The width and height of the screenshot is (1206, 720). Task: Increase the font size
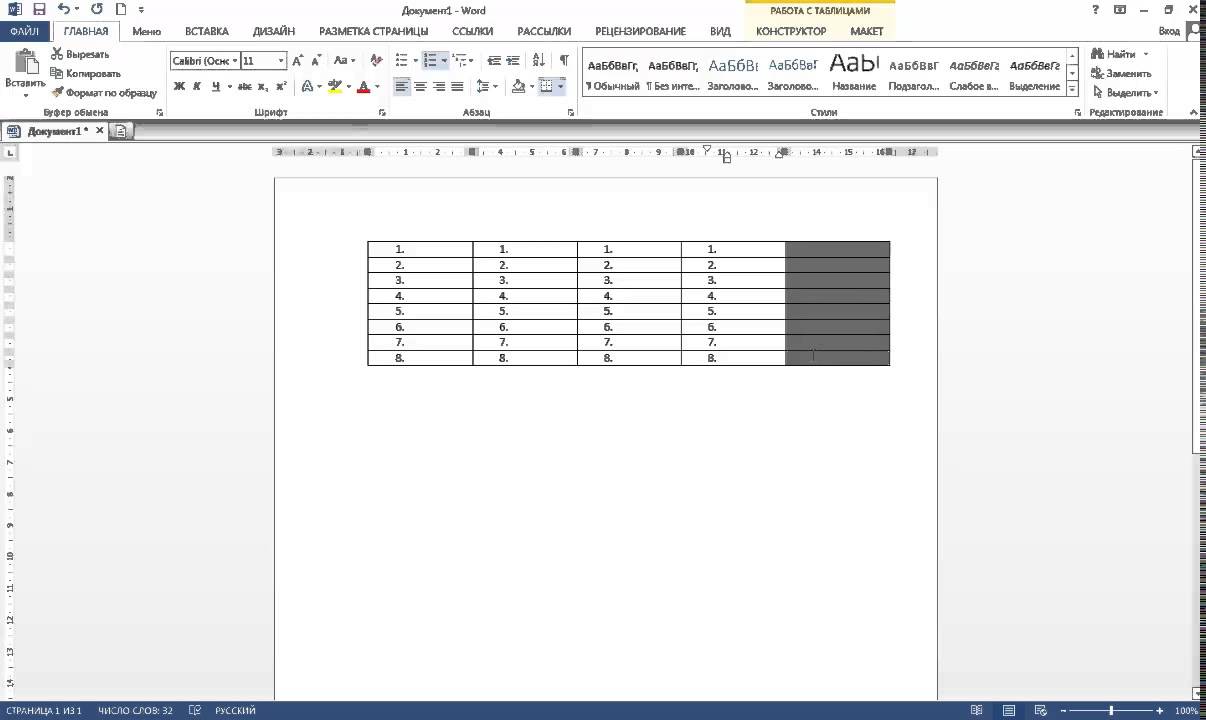click(298, 61)
